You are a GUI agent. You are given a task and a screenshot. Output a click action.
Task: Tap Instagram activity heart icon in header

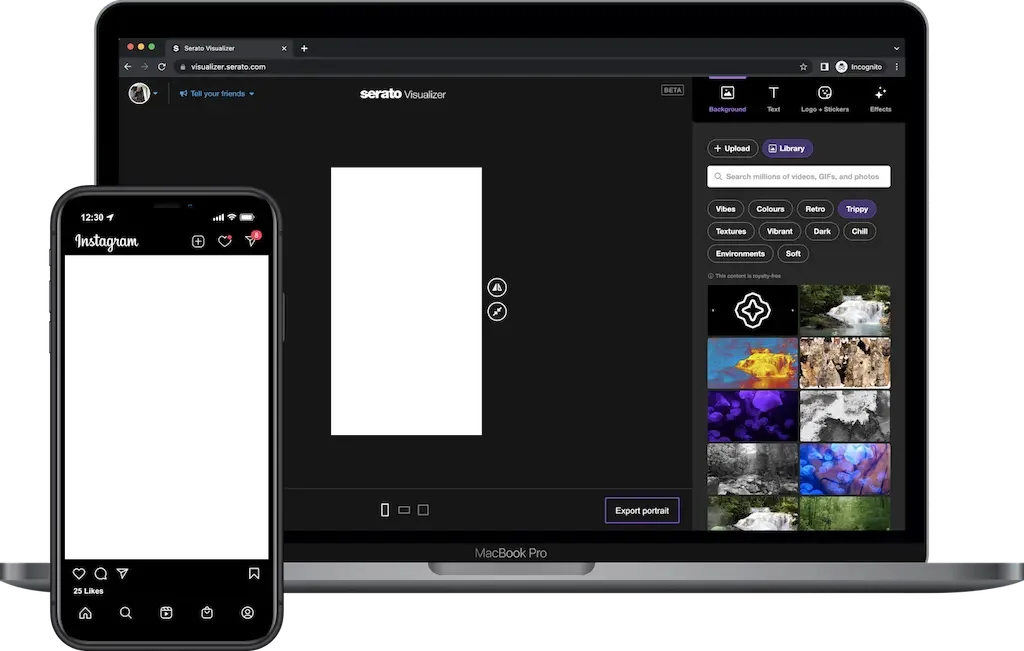(225, 242)
